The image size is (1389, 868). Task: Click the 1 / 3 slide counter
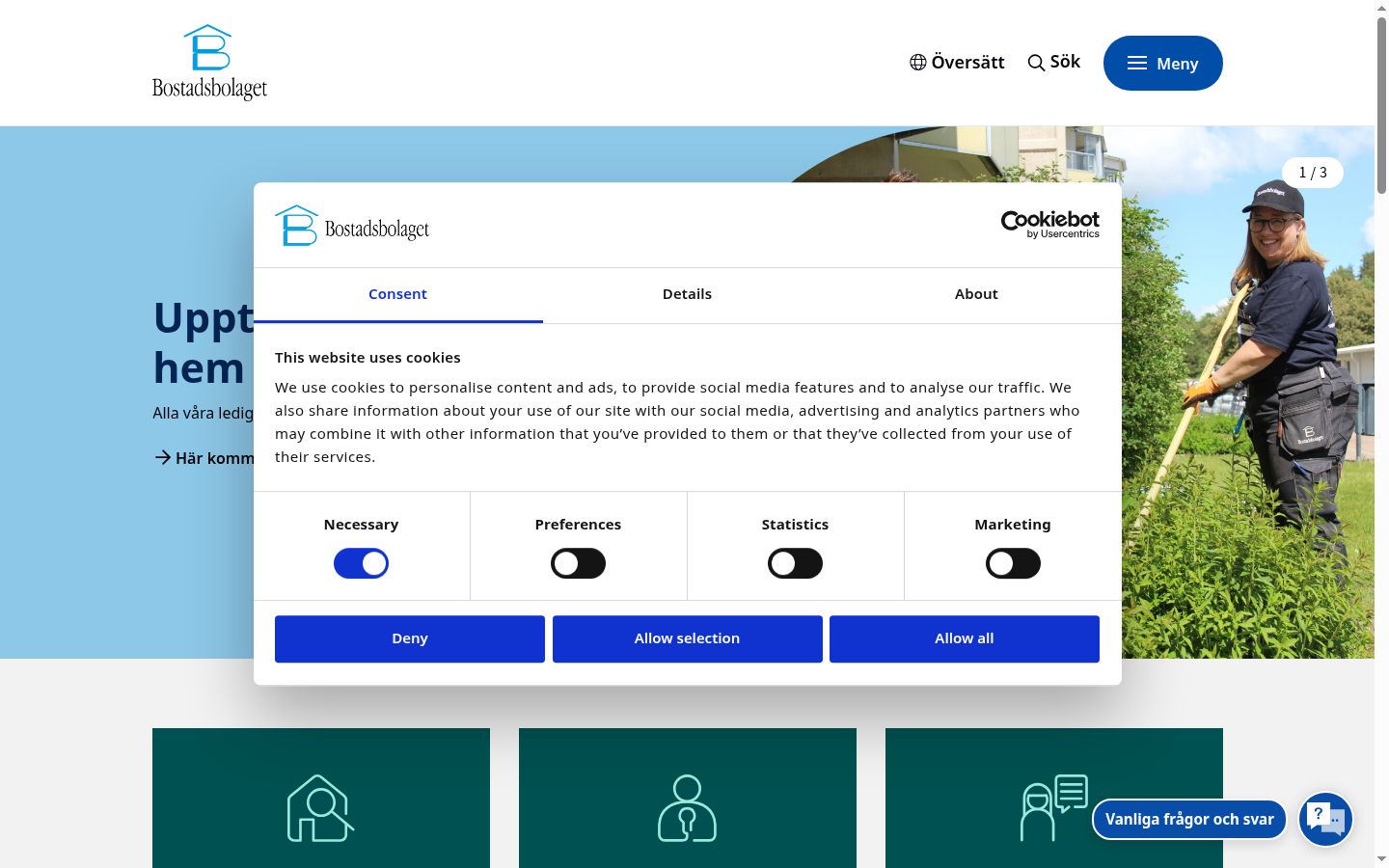click(1313, 173)
